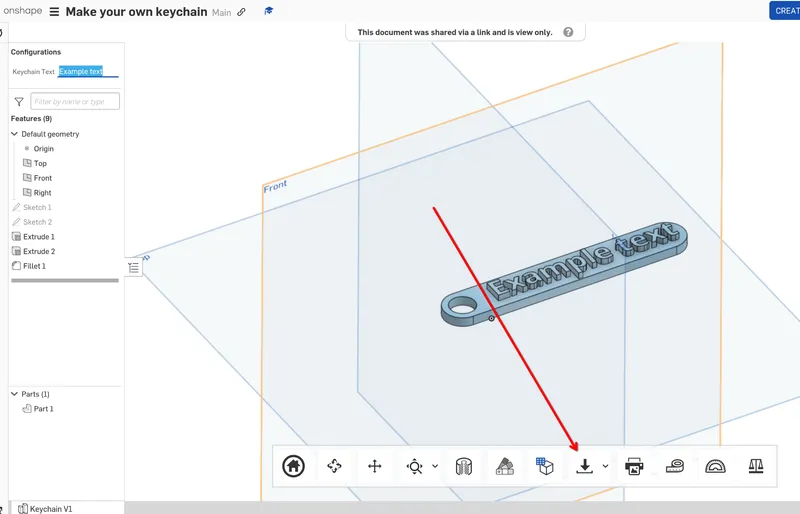Select Sketch 2 in feature list
This screenshot has height=514, width=800.
click(x=37, y=222)
